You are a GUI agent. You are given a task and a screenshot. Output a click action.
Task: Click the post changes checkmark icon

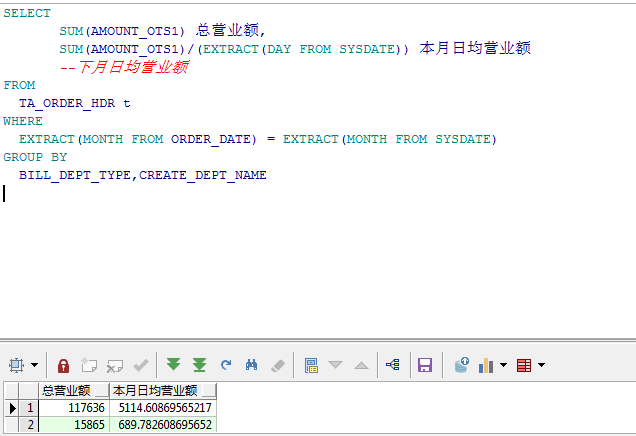(141, 365)
